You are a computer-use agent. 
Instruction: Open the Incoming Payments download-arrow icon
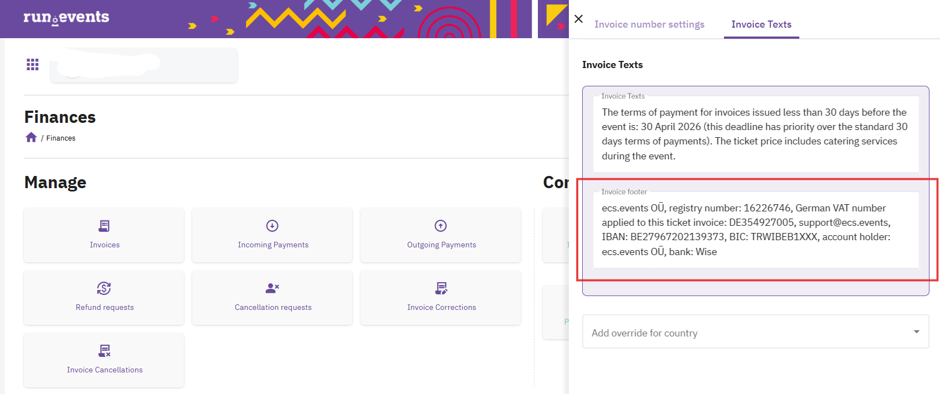tap(272, 225)
